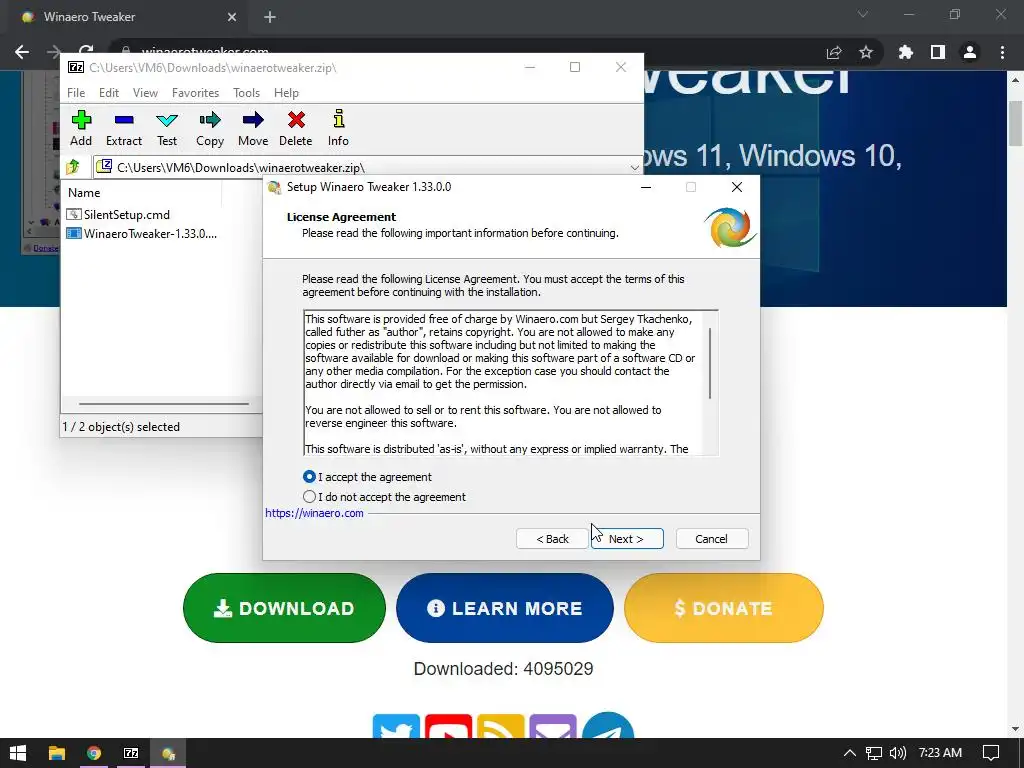
Task: Click the Add icon in 7-Zip toolbar
Action: tap(81, 128)
